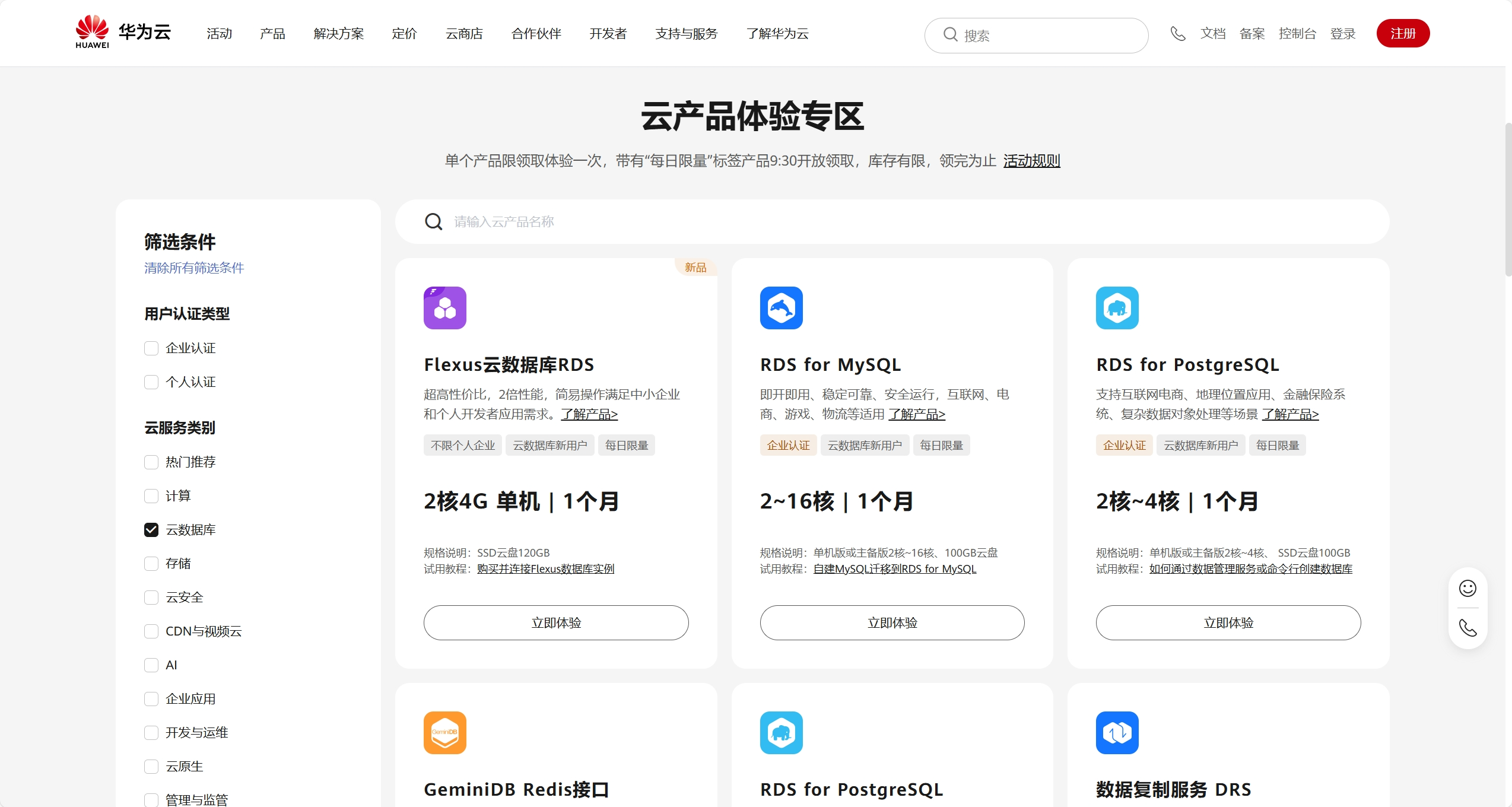
Task: Click the RDS for MySQL dolphin icon
Action: pos(781,308)
